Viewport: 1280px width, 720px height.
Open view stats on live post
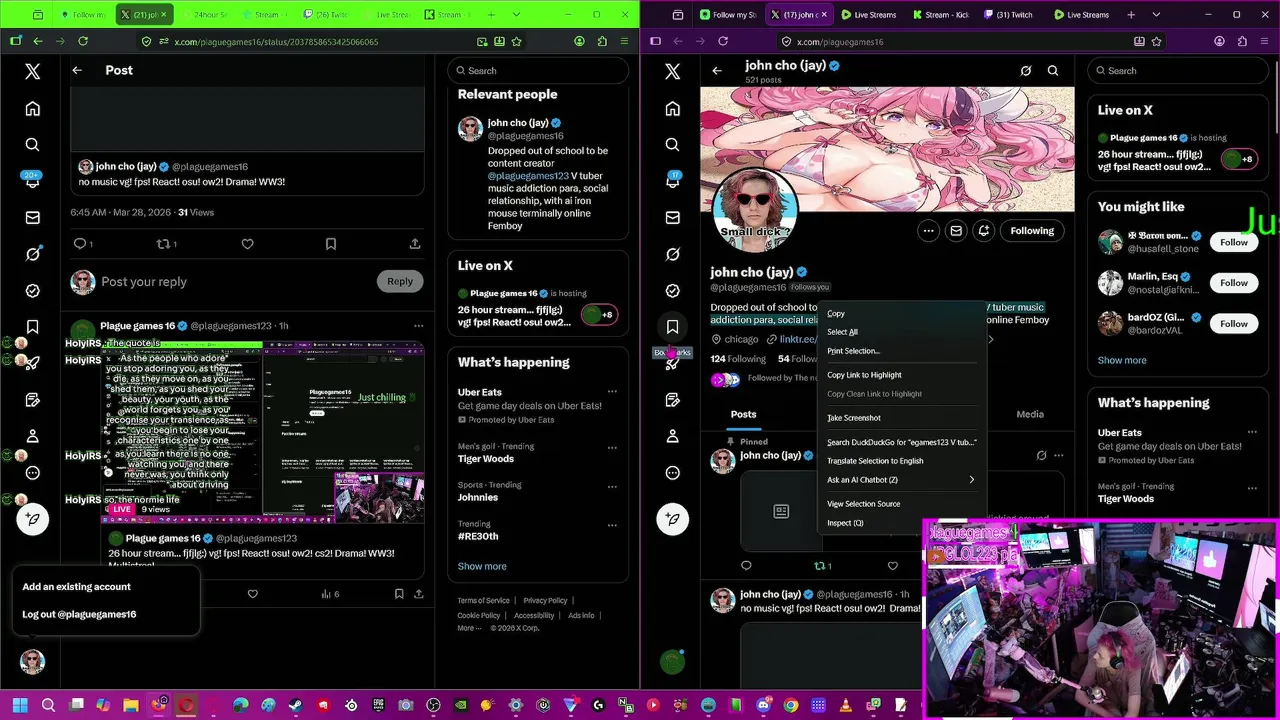click(x=331, y=594)
